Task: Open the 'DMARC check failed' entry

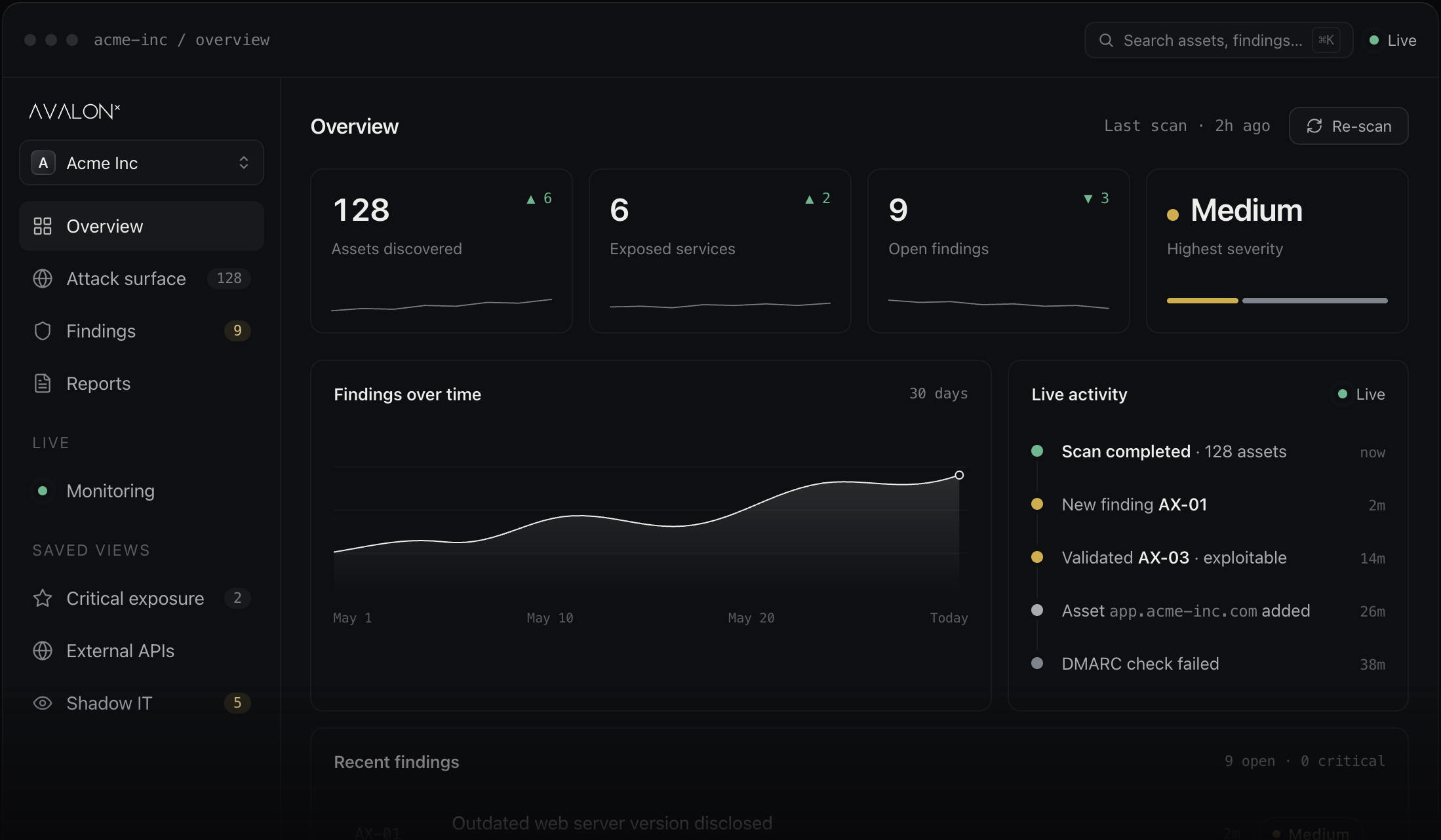Action: point(1208,664)
